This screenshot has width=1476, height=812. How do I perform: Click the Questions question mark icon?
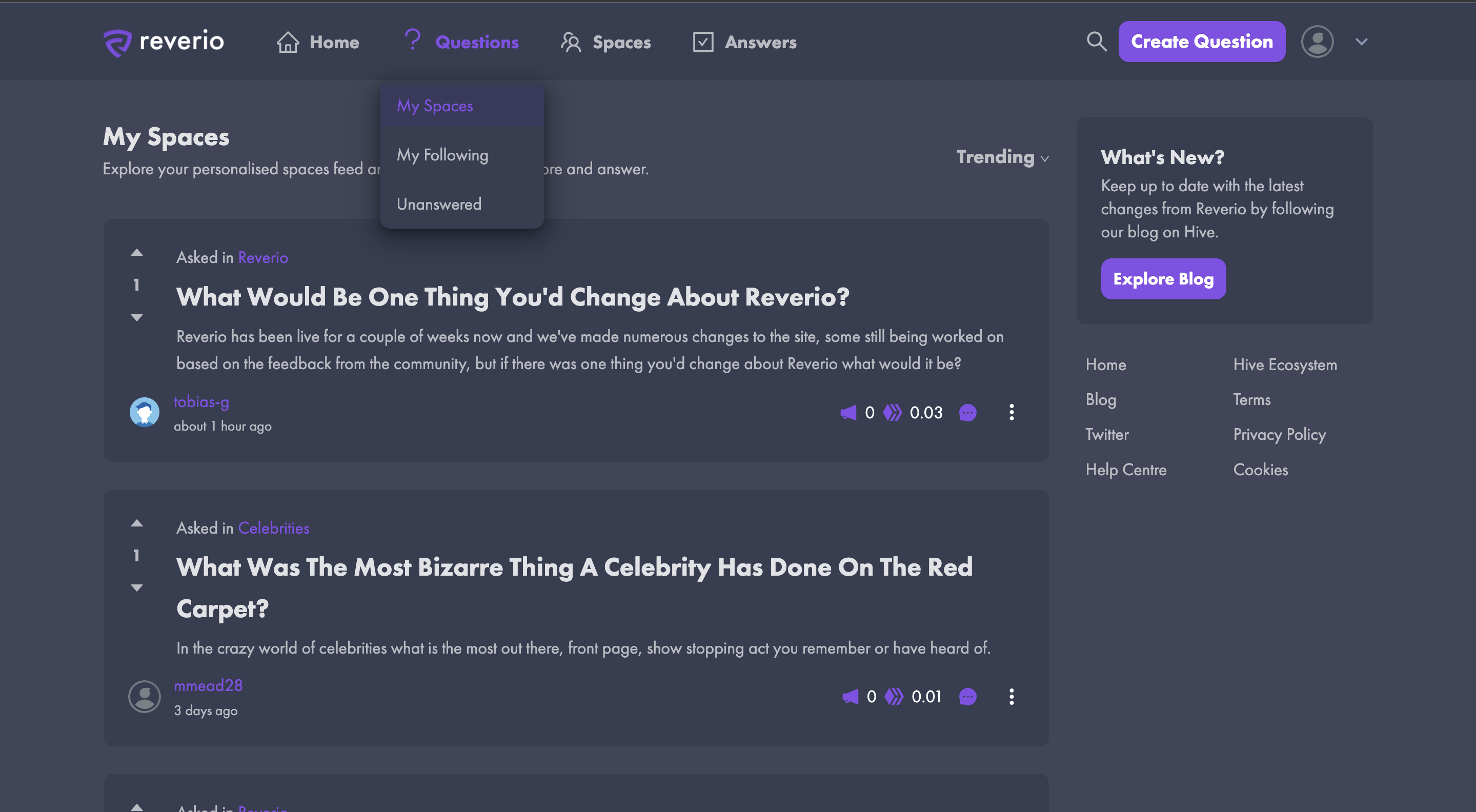click(x=413, y=40)
